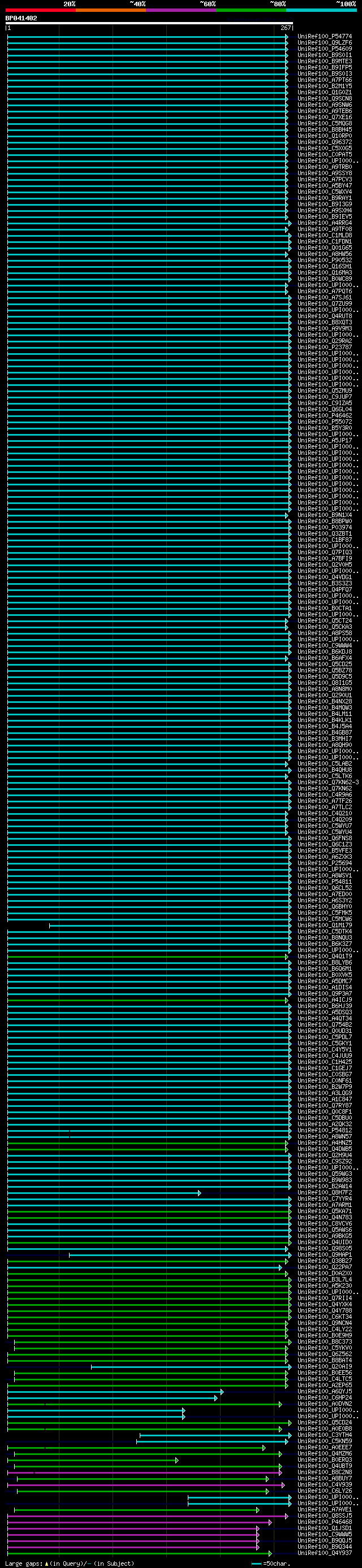Click hit label UniRef100_P46468
The width and height of the screenshot is (362, 1568).
pyautogui.click(x=325, y=1522)
